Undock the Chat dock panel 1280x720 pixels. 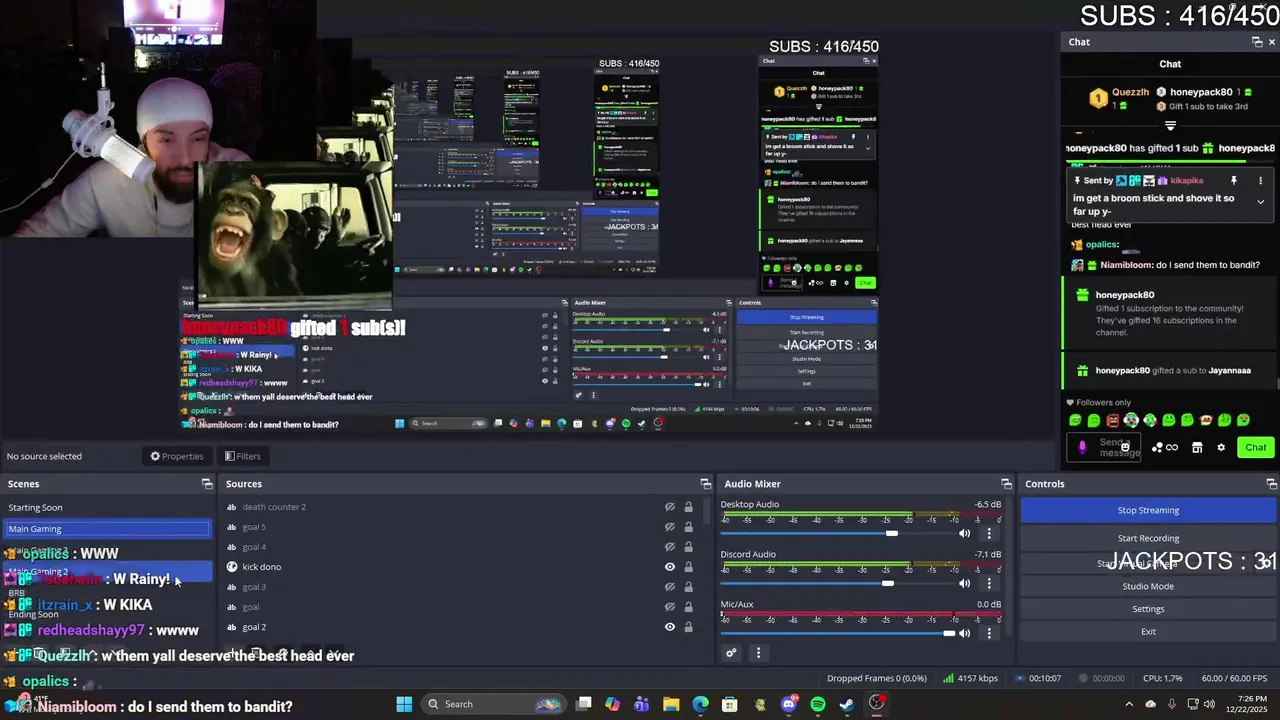coord(1257,42)
